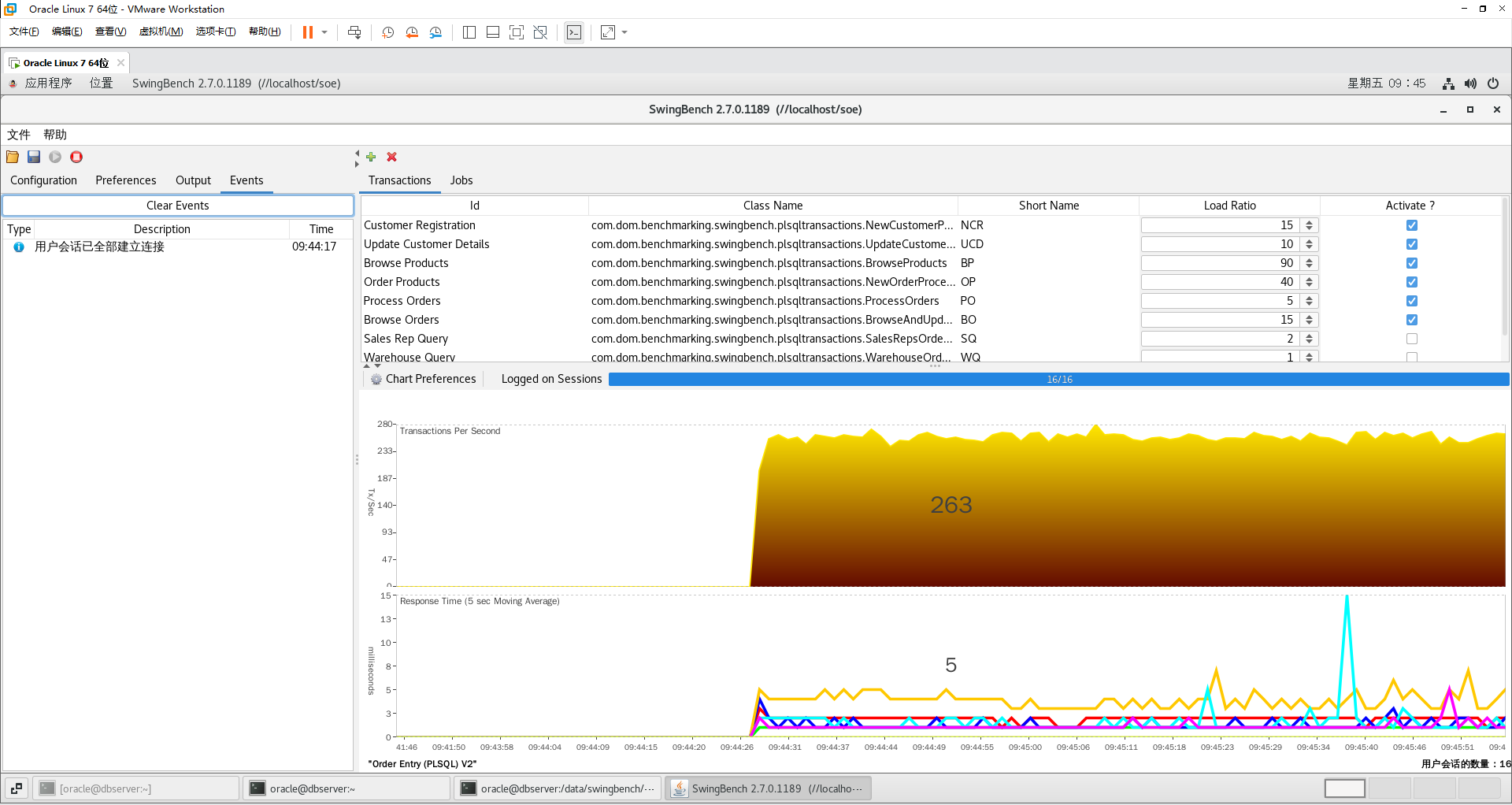The width and height of the screenshot is (1512, 805).
Task: Click the volume speaker icon in top bar
Action: click(1470, 83)
